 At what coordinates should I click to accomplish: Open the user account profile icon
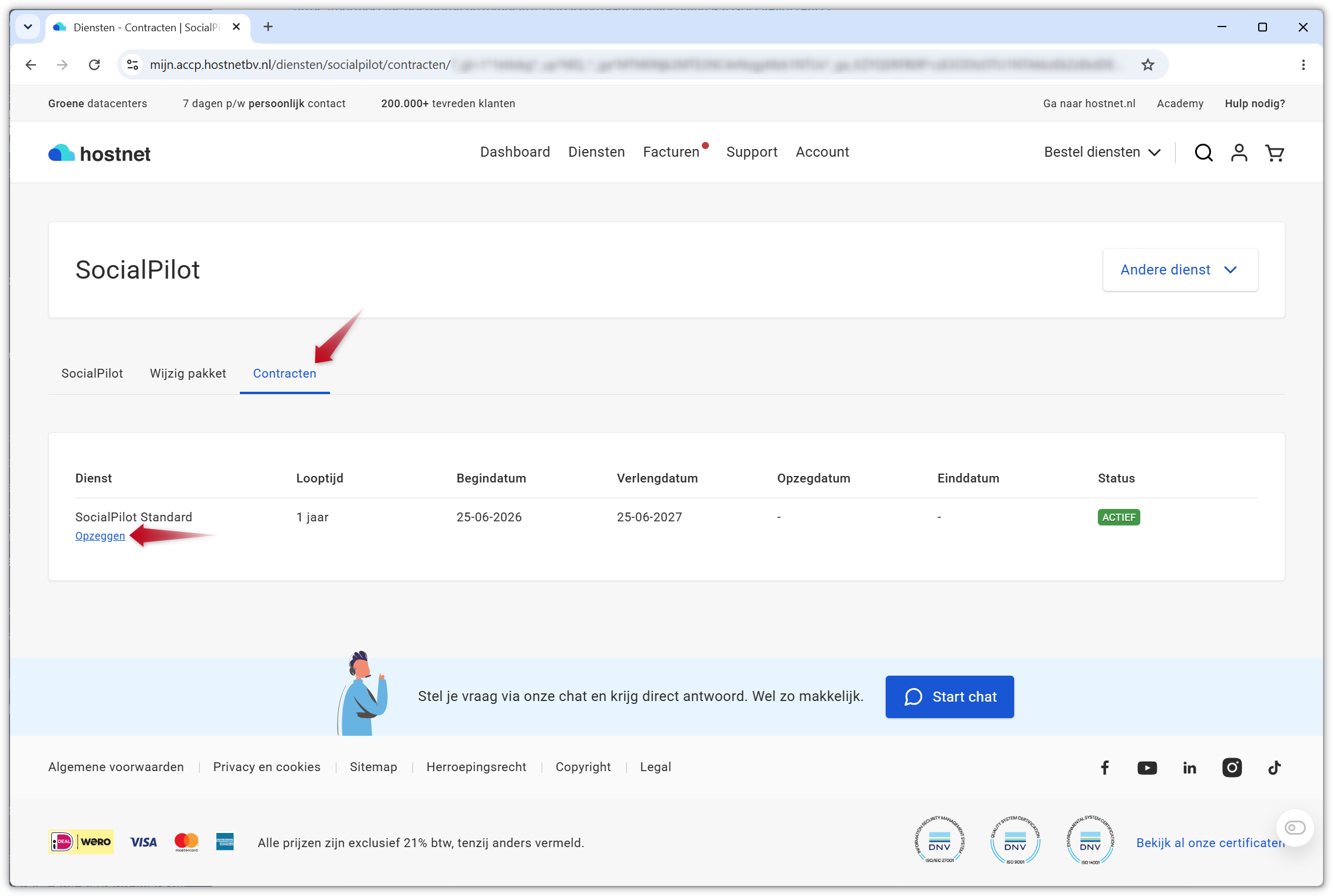click(1239, 153)
